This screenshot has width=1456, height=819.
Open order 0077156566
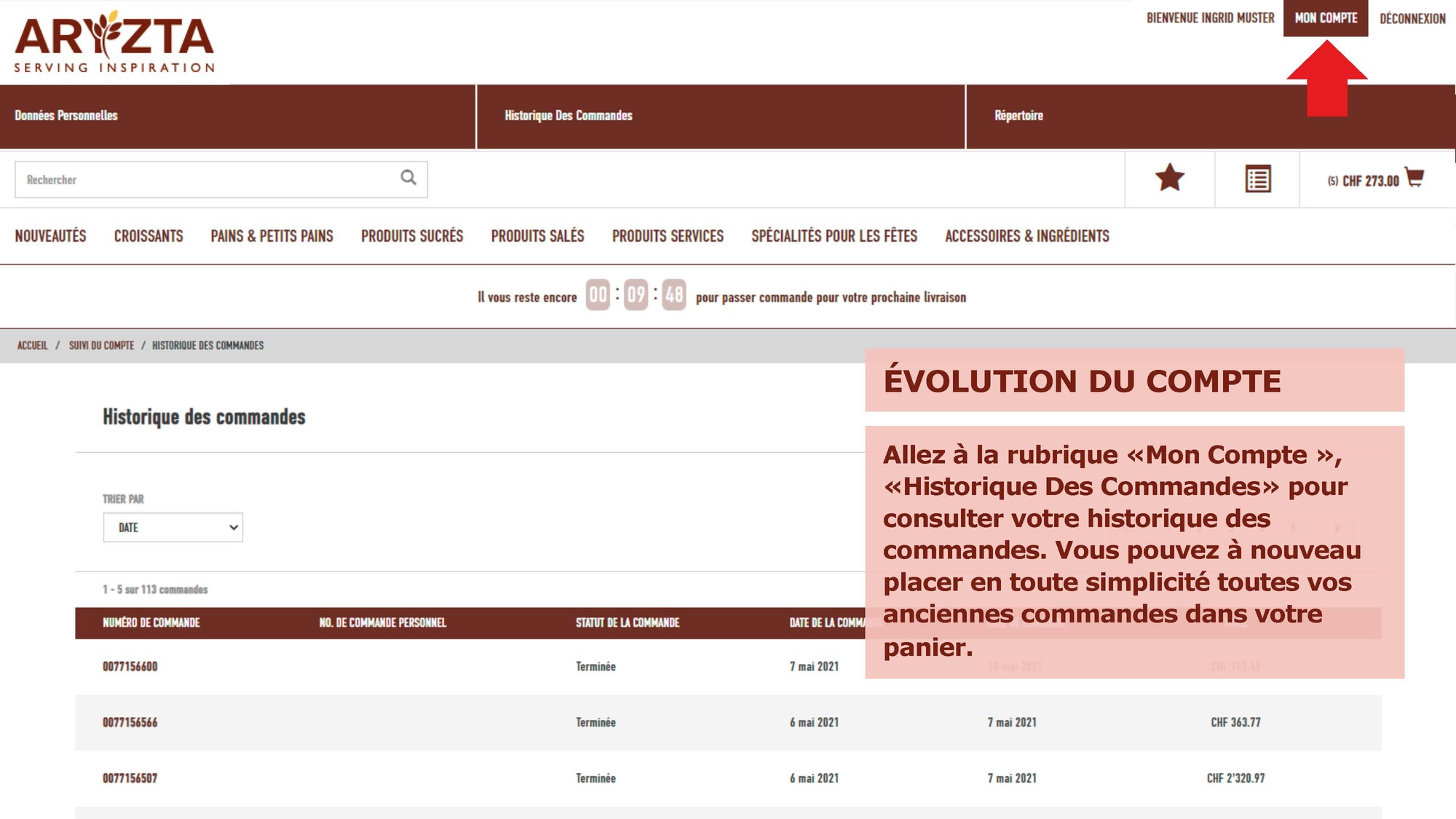(130, 722)
